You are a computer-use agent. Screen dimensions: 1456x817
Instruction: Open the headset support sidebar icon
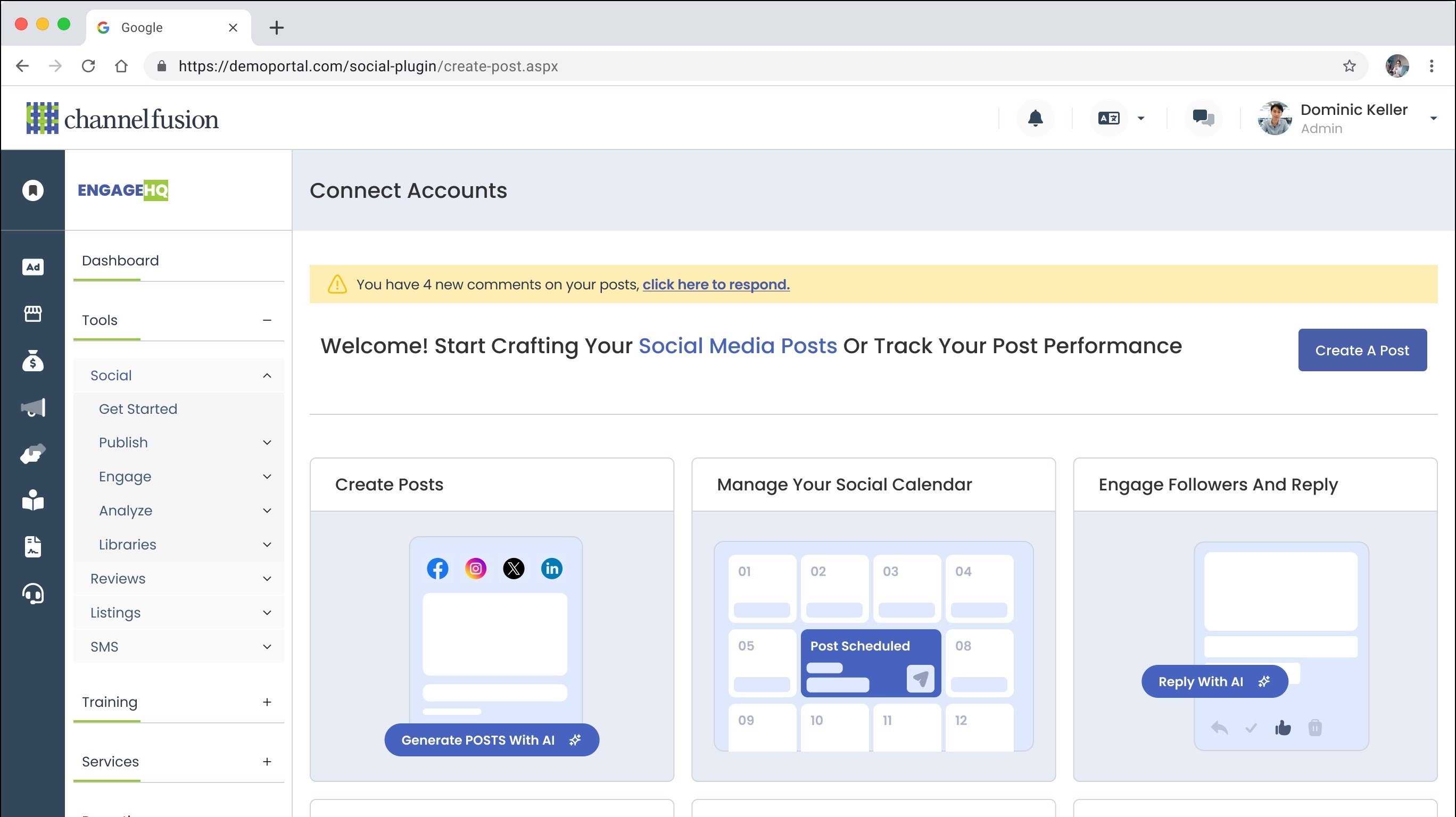(33, 594)
